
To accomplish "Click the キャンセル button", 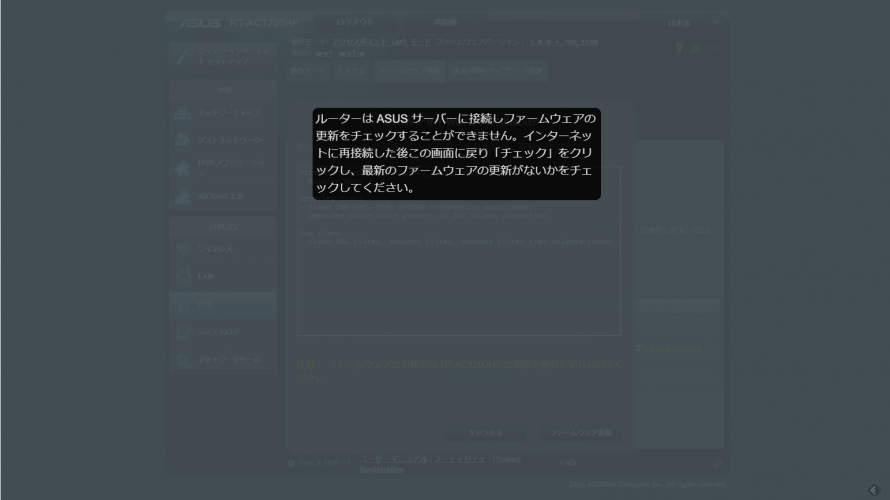I will pyautogui.click(x=485, y=433).
